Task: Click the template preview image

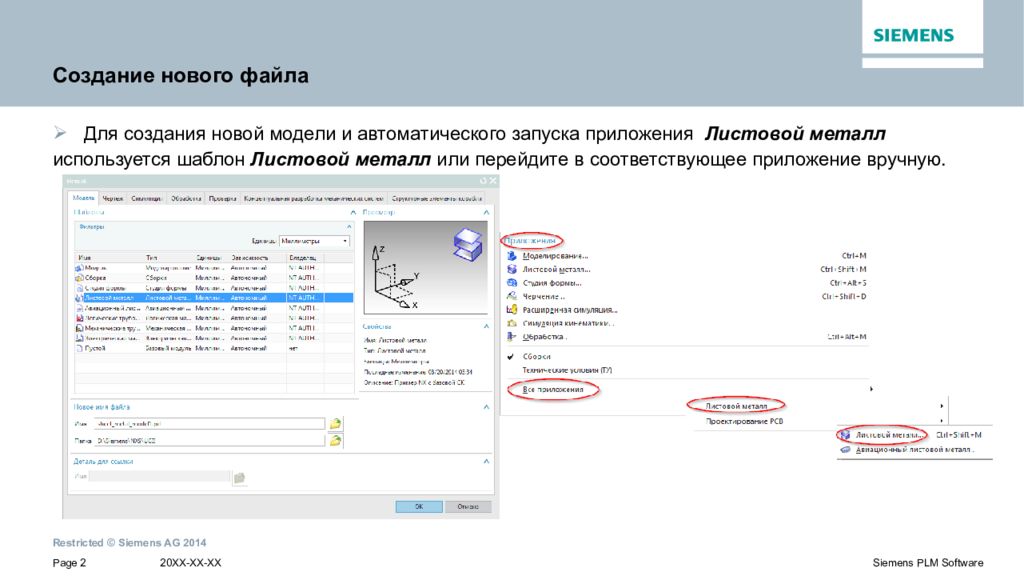Action: 425,268
